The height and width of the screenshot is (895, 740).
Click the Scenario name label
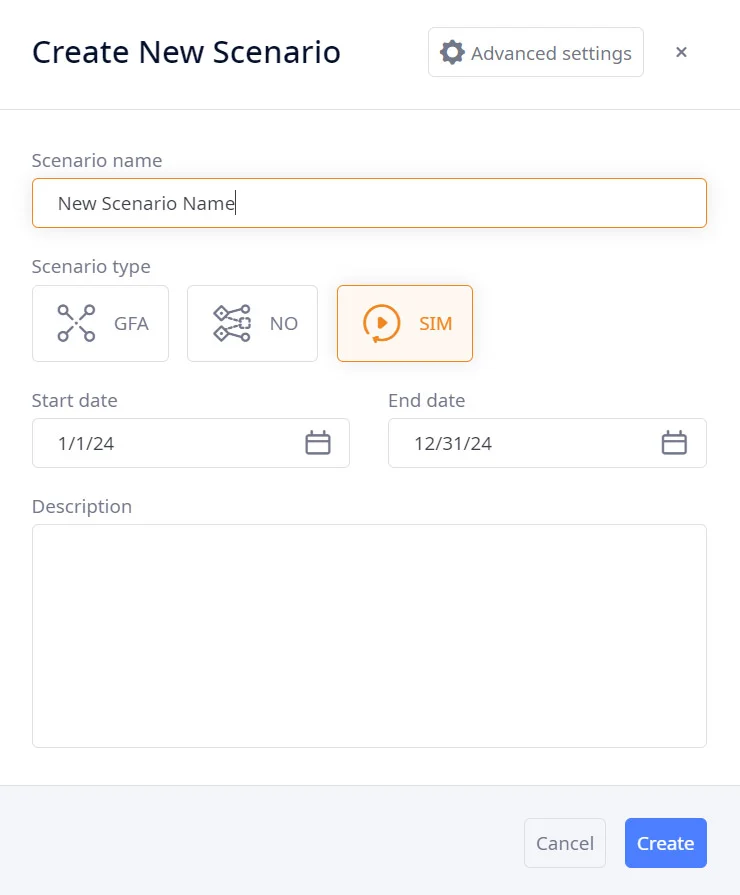pyautogui.click(x=97, y=161)
